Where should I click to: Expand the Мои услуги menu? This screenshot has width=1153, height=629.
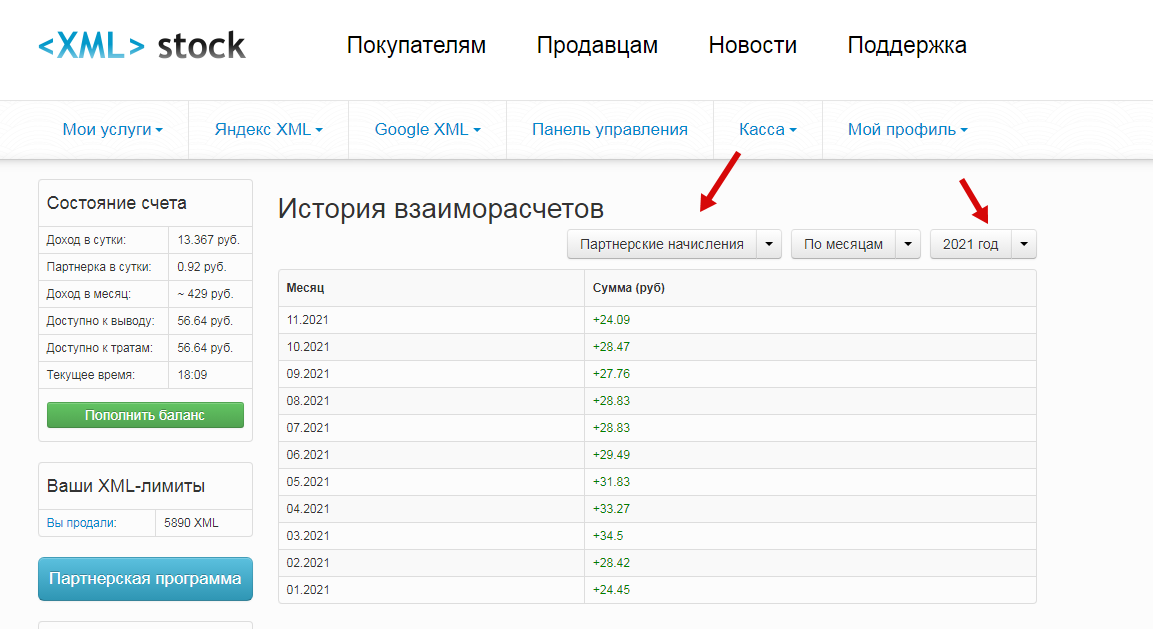point(113,129)
